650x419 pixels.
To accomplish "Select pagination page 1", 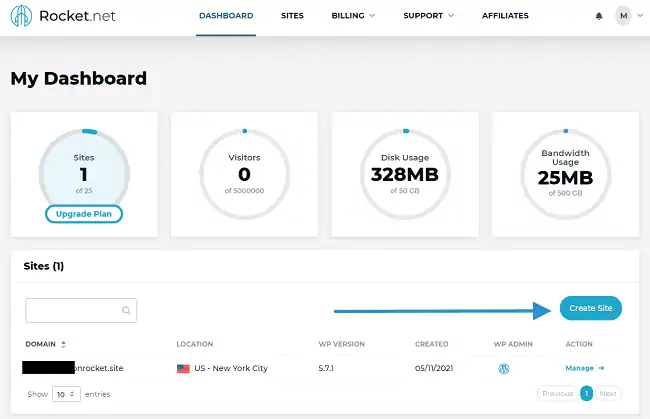I will [586, 393].
